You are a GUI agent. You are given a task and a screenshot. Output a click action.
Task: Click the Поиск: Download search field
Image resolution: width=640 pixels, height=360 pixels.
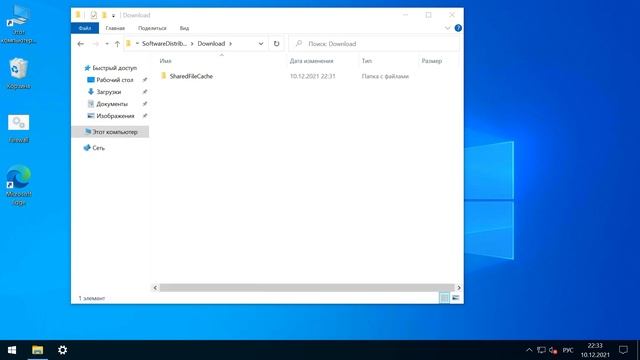(374, 44)
